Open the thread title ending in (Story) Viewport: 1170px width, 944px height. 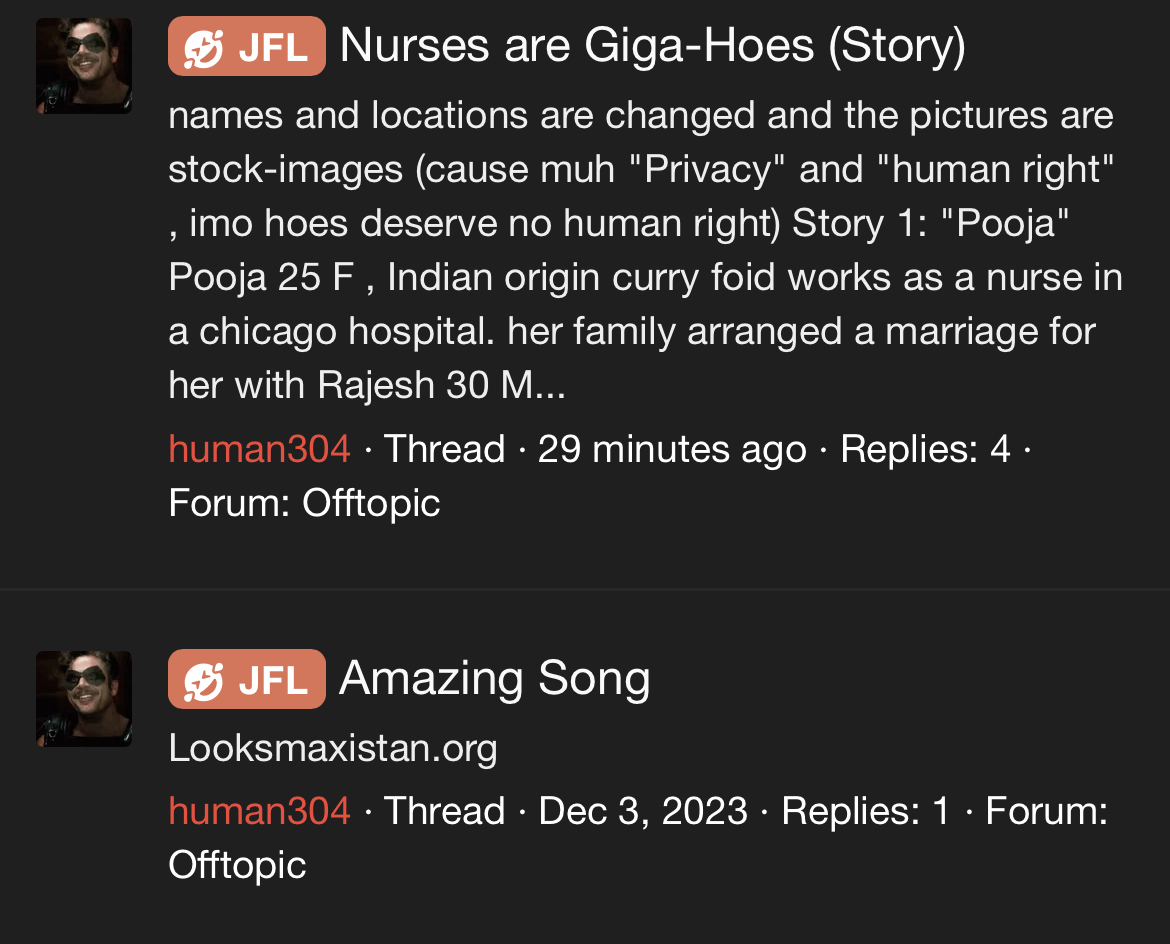[652, 45]
